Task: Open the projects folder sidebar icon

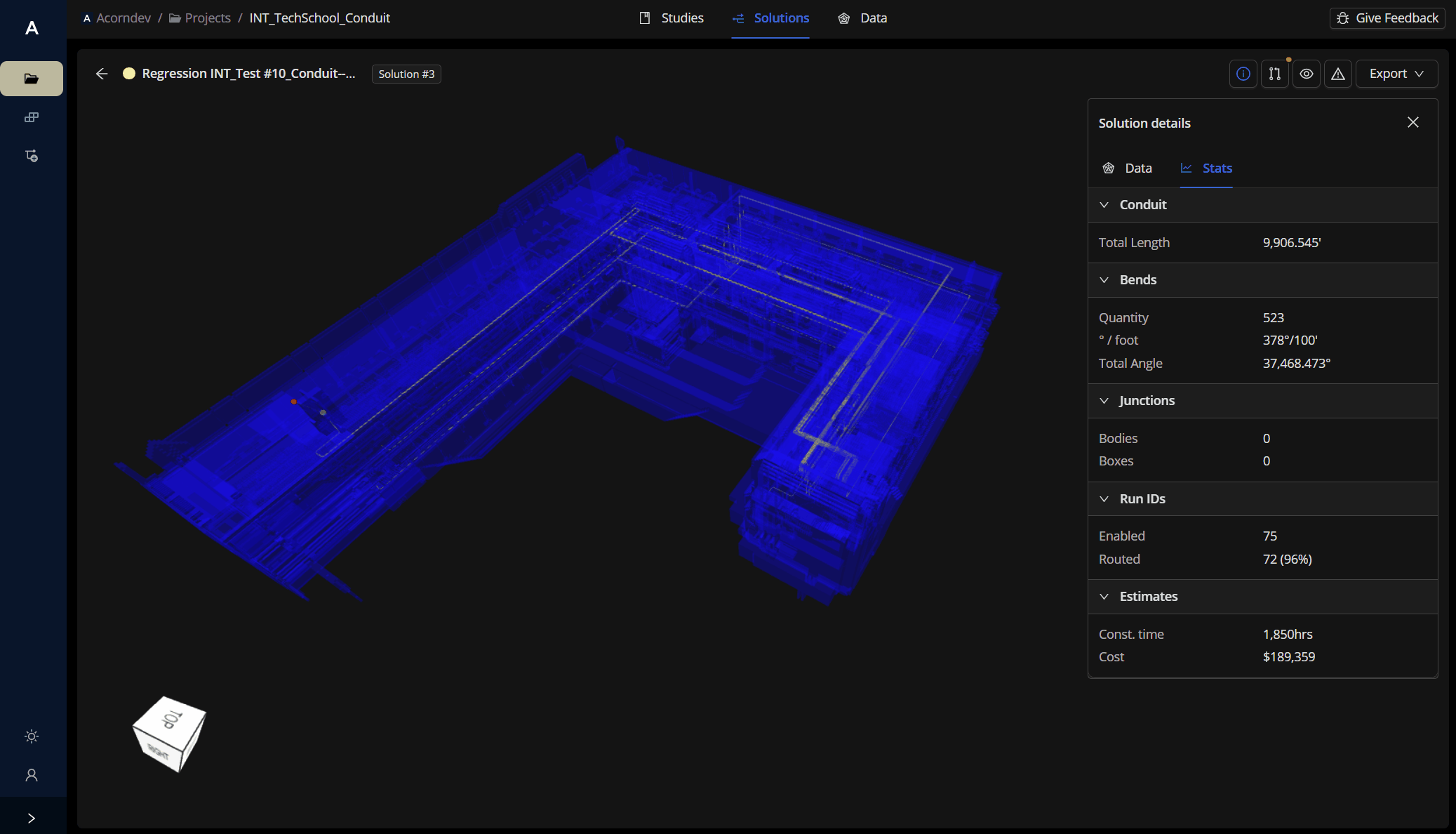Action: 32,79
